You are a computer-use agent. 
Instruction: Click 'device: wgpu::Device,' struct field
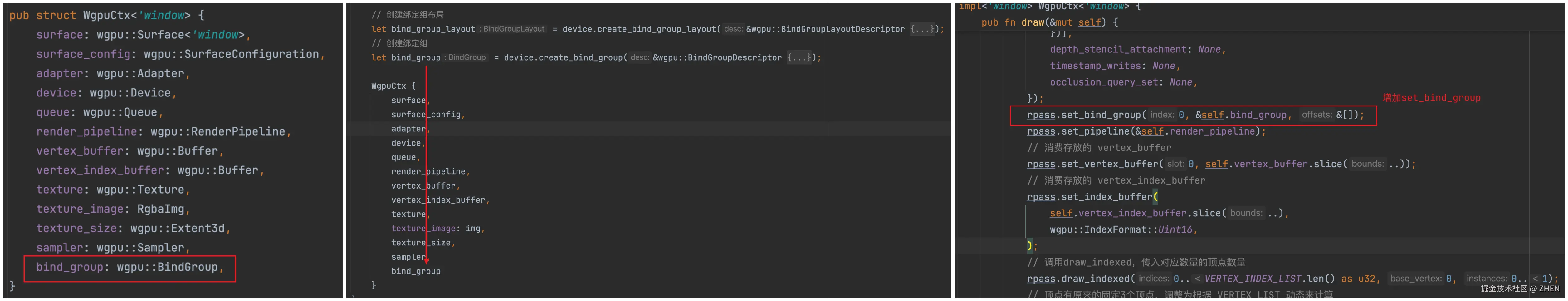coord(106,93)
